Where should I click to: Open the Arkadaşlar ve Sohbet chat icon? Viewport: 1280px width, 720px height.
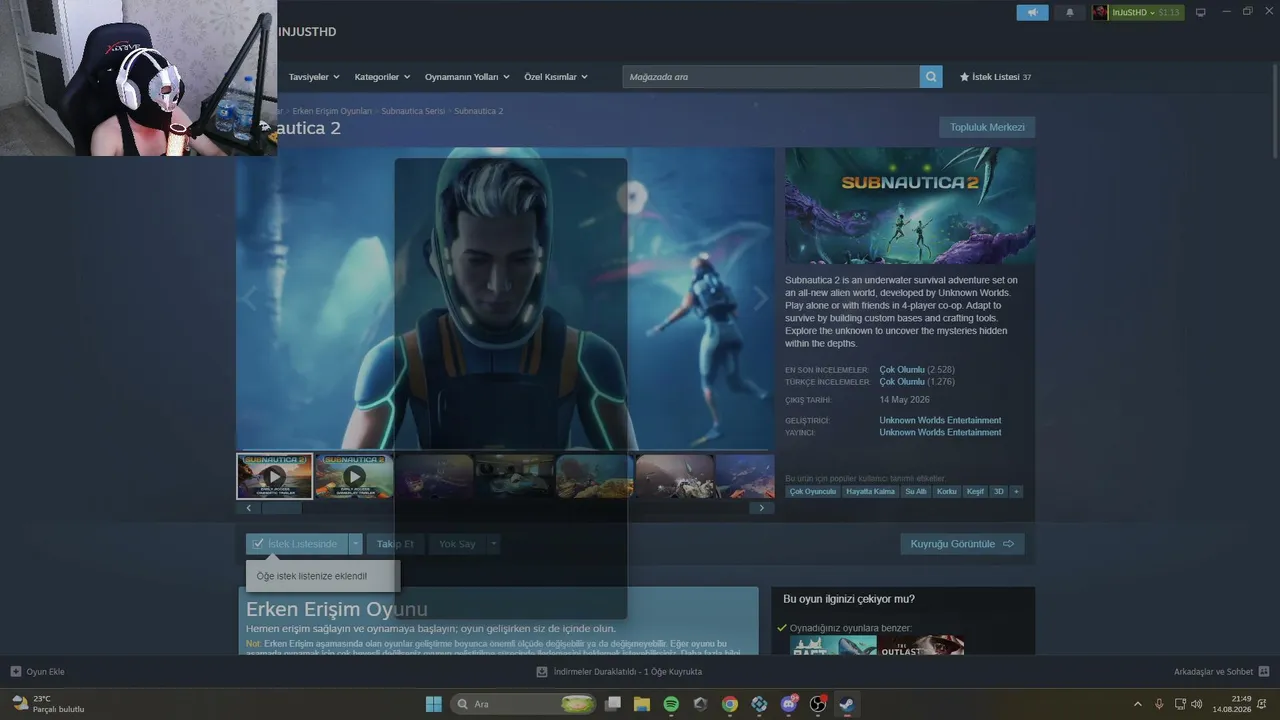(1264, 672)
